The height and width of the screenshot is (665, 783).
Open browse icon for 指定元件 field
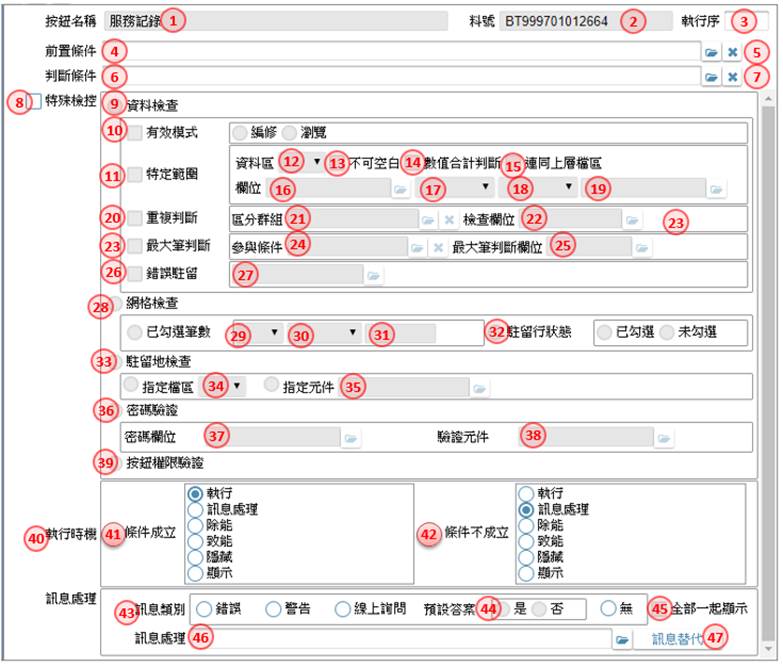coord(479,388)
